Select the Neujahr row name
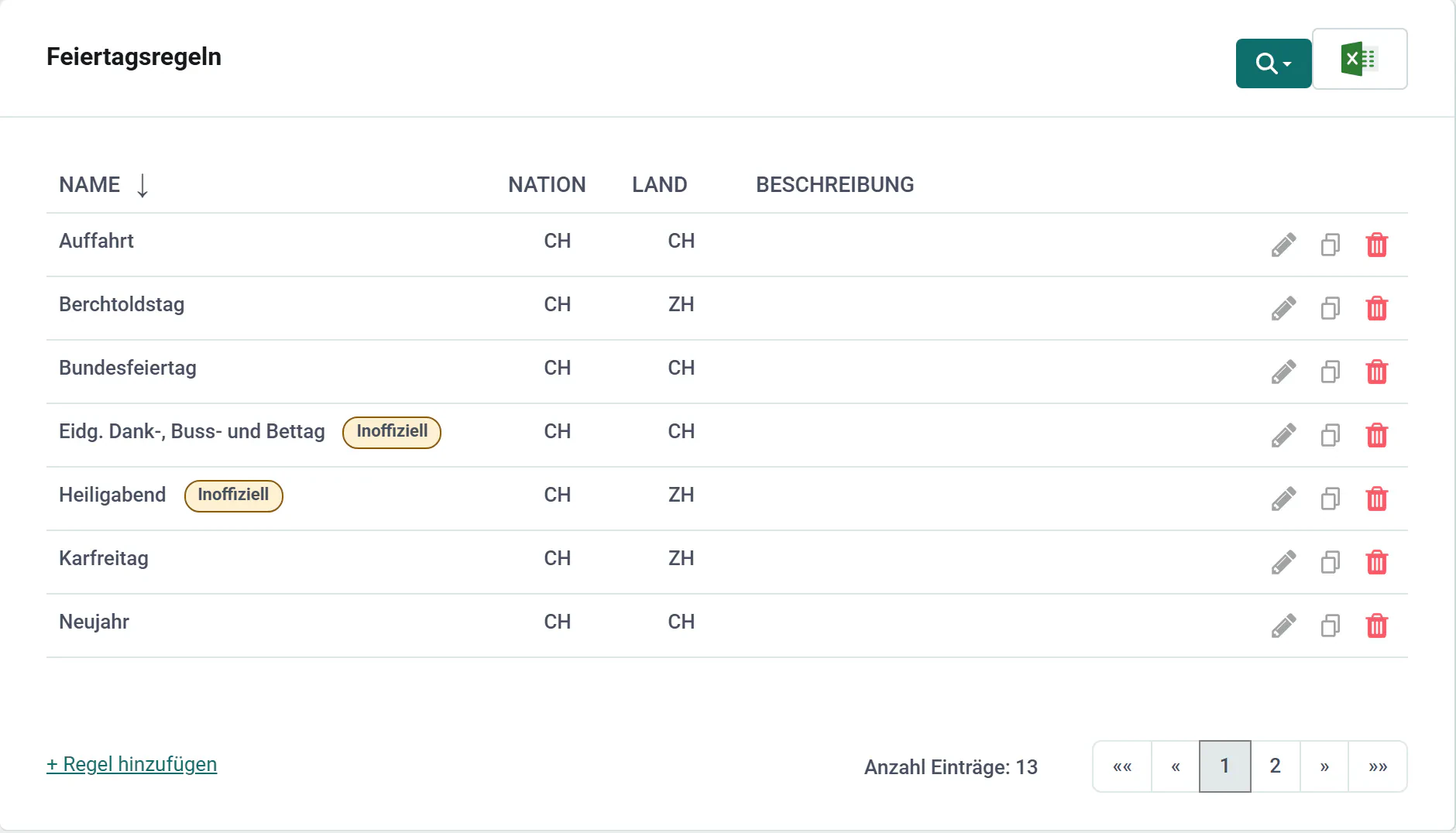Screen dimensions: 1456x833 [94, 622]
